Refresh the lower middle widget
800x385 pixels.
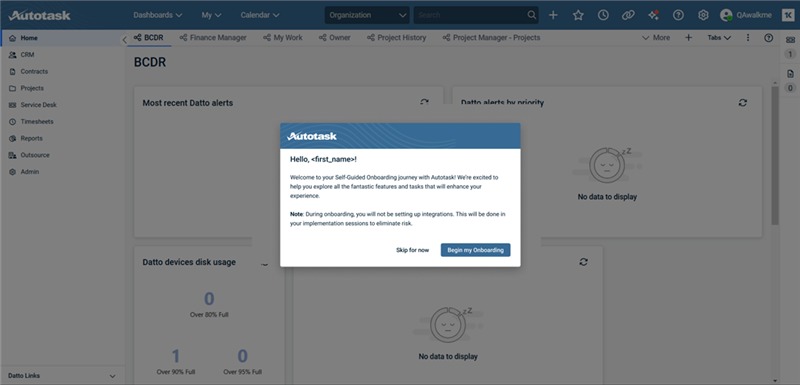pyautogui.click(x=584, y=262)
